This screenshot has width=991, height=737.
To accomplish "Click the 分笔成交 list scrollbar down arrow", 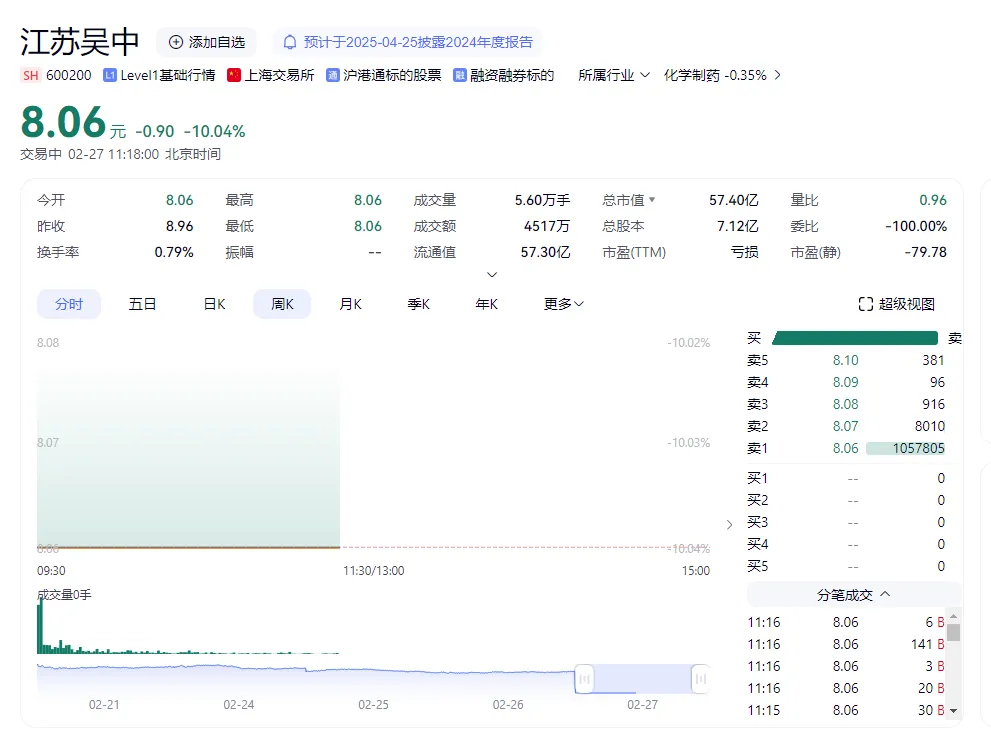I will point(953,710).
